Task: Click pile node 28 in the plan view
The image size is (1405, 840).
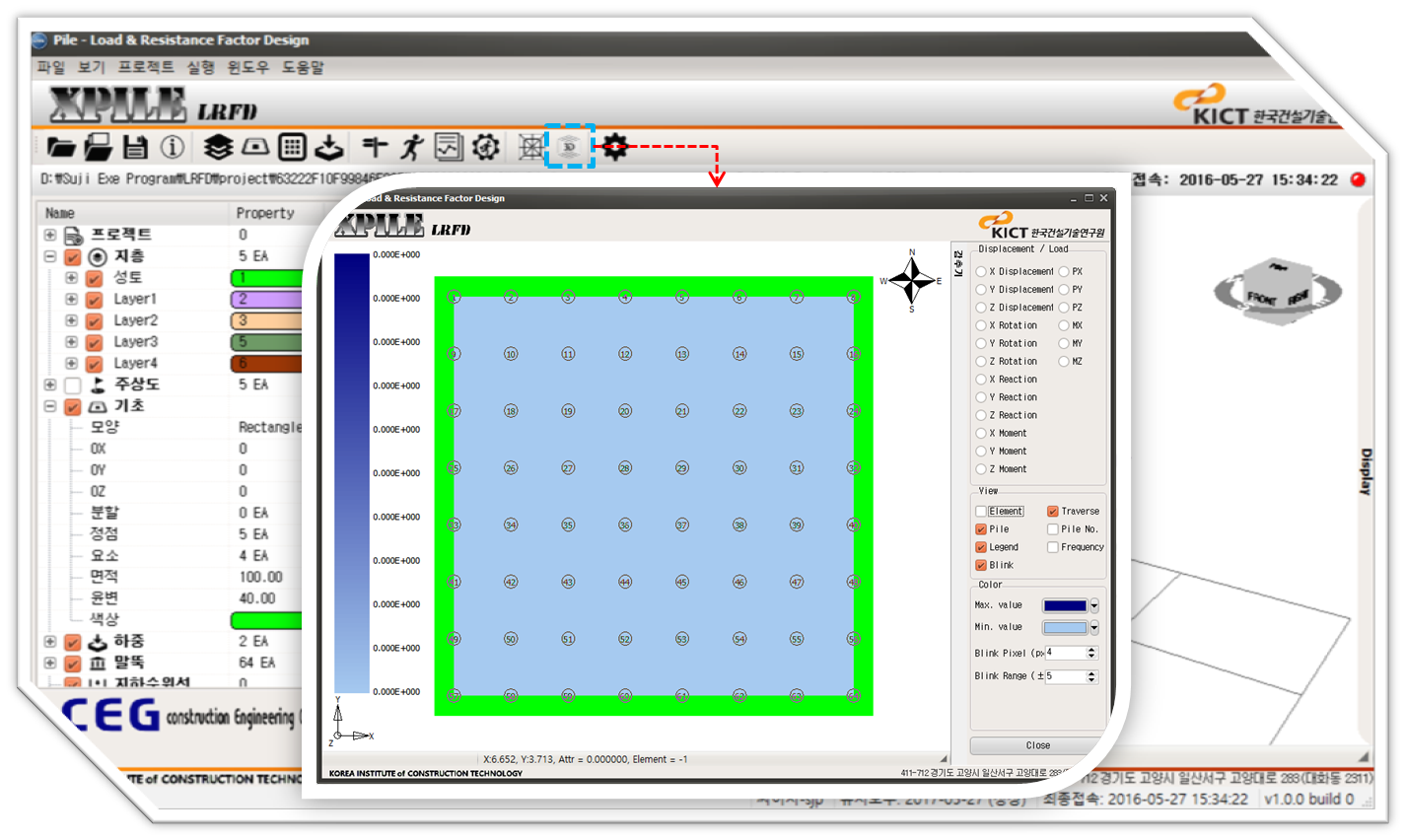Action: coord(625,468)
